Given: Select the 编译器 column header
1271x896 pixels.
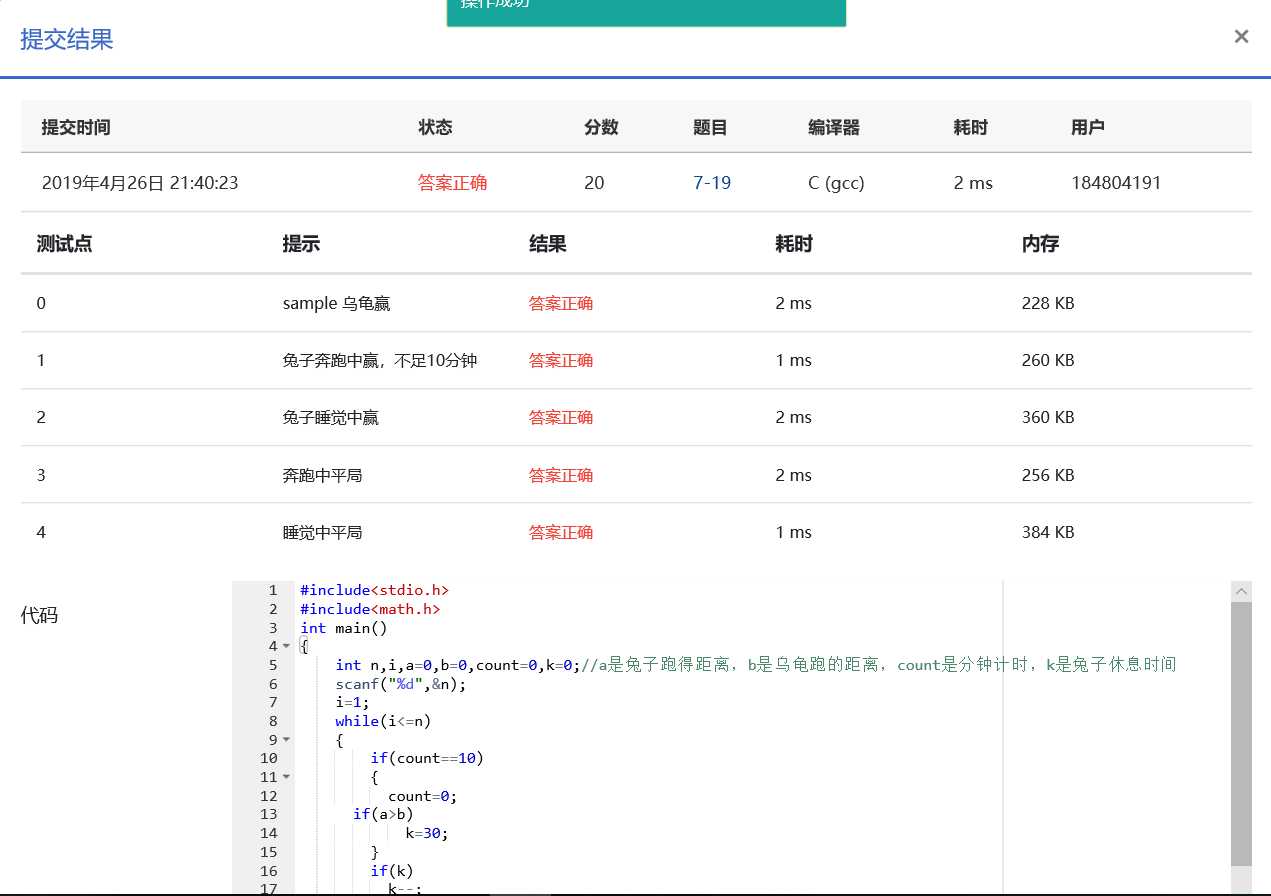Looking at the screenshot, I should coord(834,127).
